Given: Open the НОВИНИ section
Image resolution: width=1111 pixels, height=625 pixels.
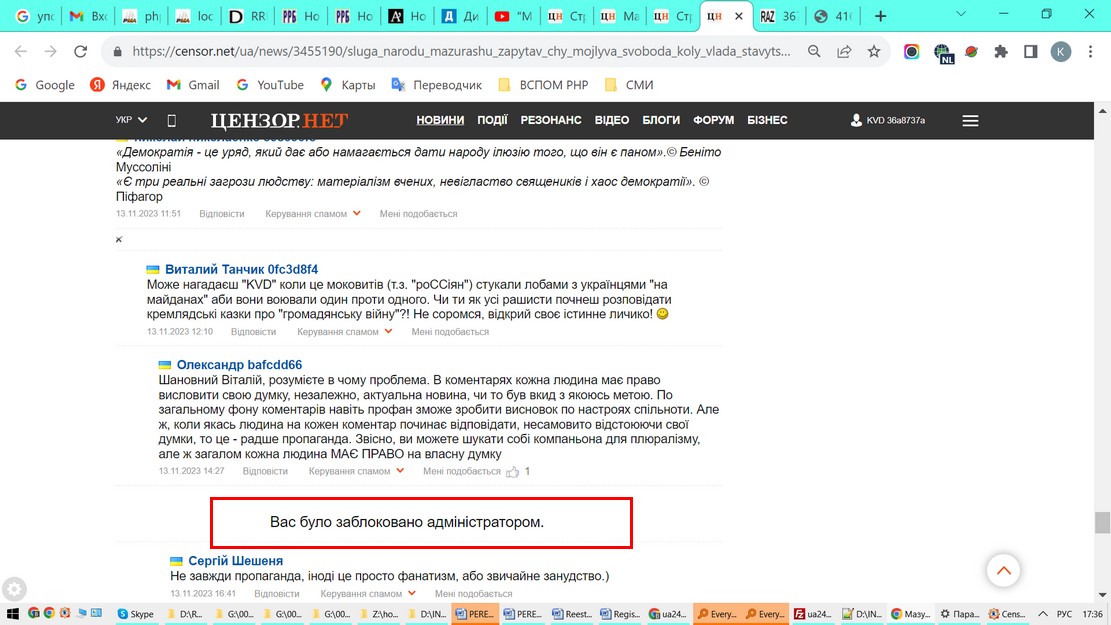Looking at the screenshot, I should click(440, 120).
